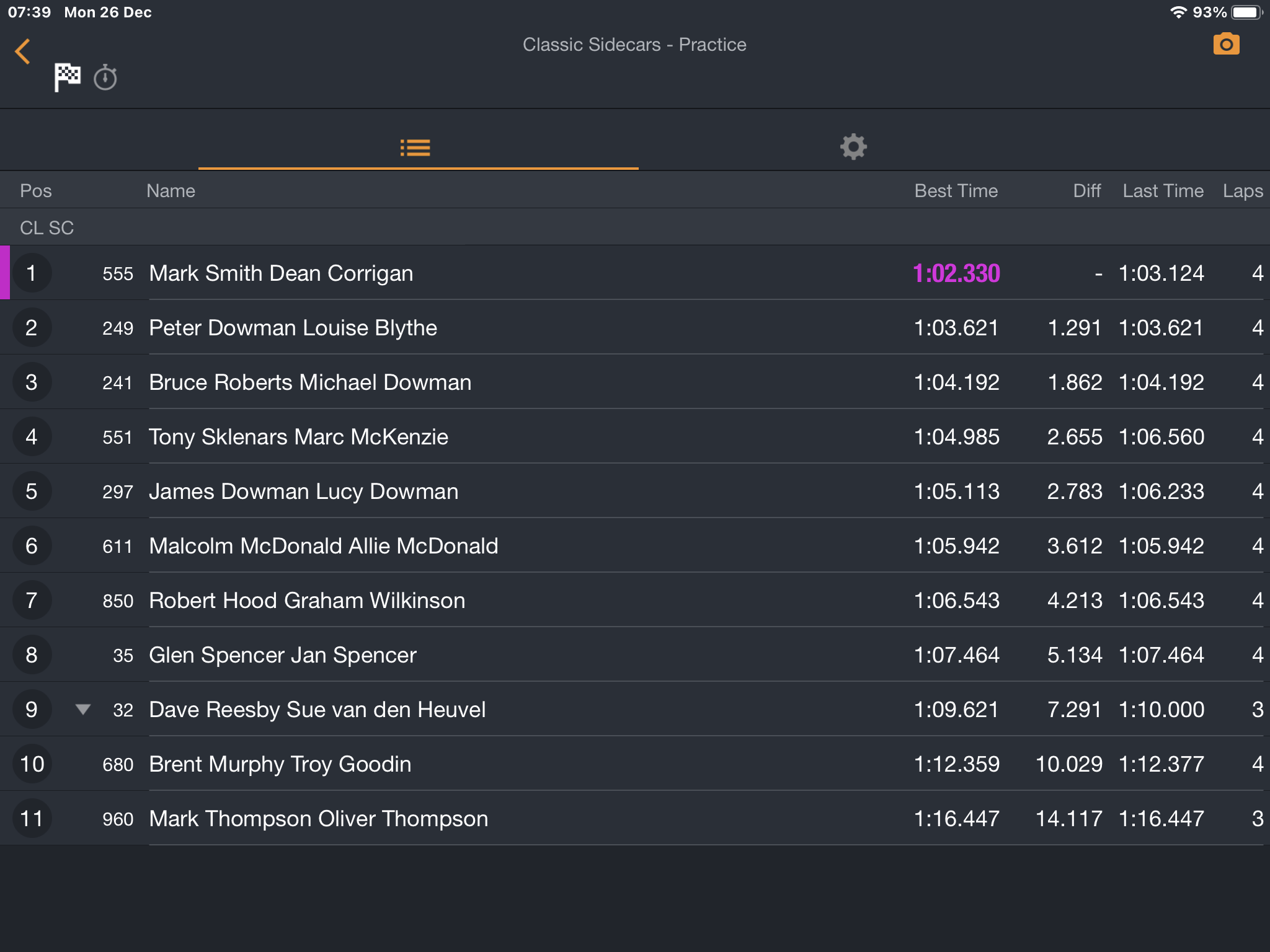
Task: Tap the purple best time 1:02.330
Action: click(956, 273)
